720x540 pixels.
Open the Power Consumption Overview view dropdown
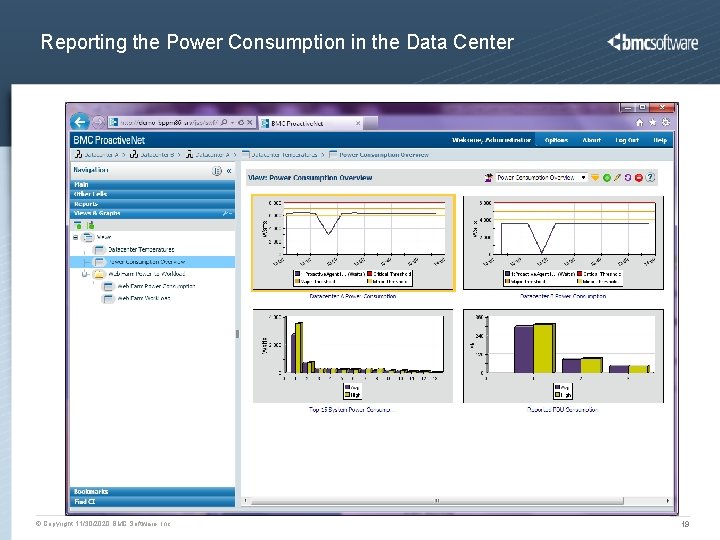pos(541,177)
